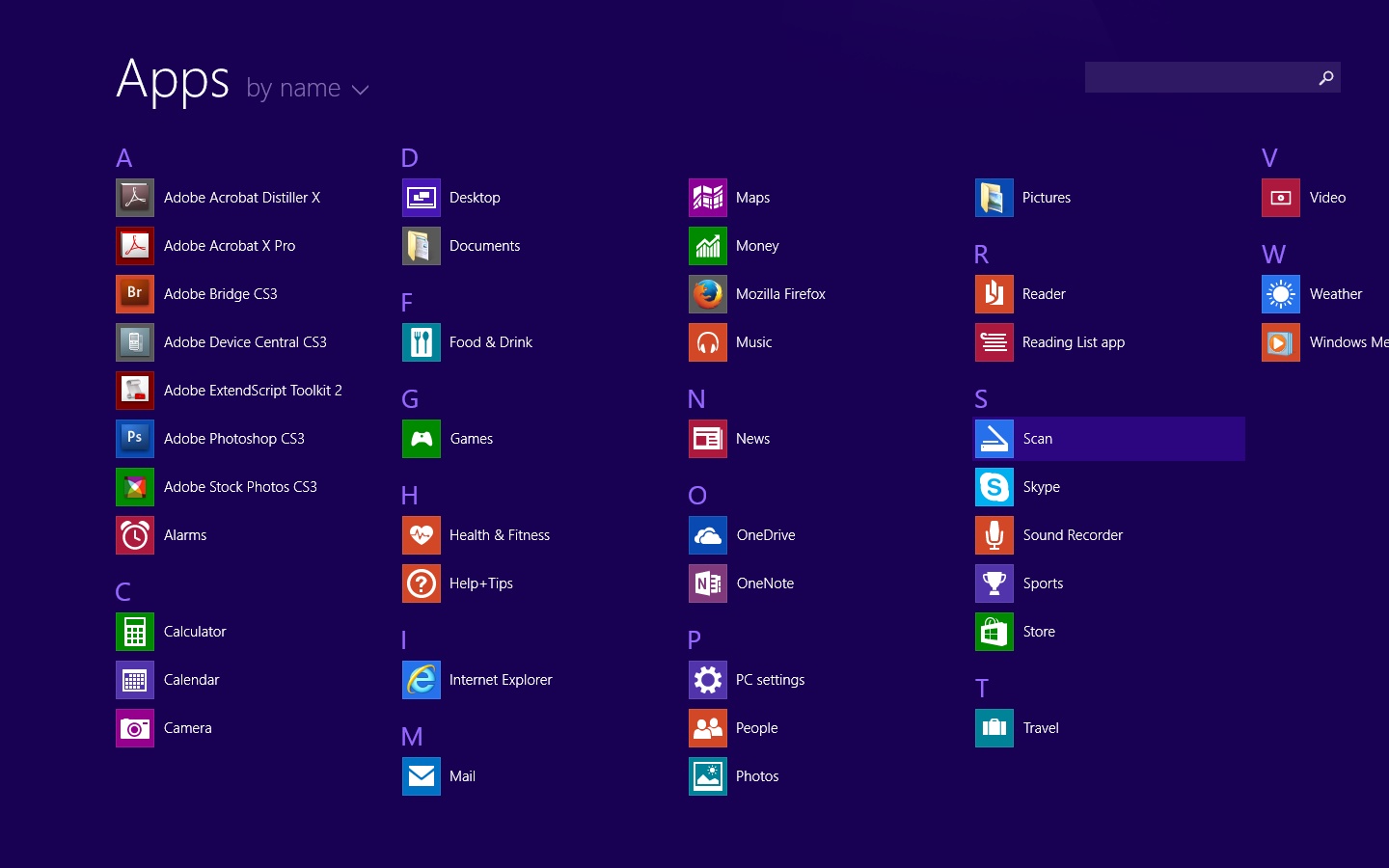Click the People icon
Viewport: 1389px width, 868px height.
pos(708,728)
